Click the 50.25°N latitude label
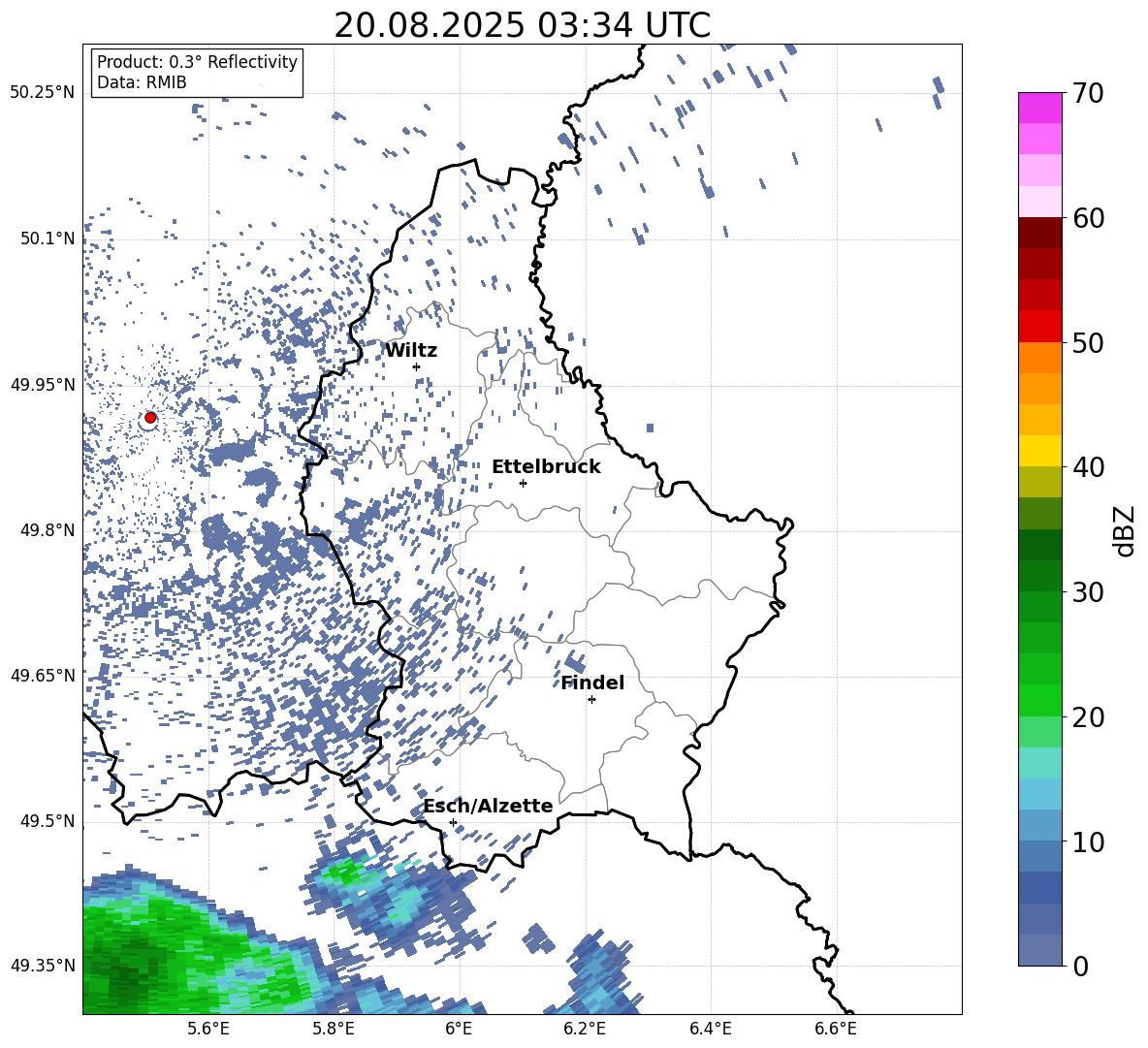This screenshot has height=1048, width=1148. tap(43, 93)
